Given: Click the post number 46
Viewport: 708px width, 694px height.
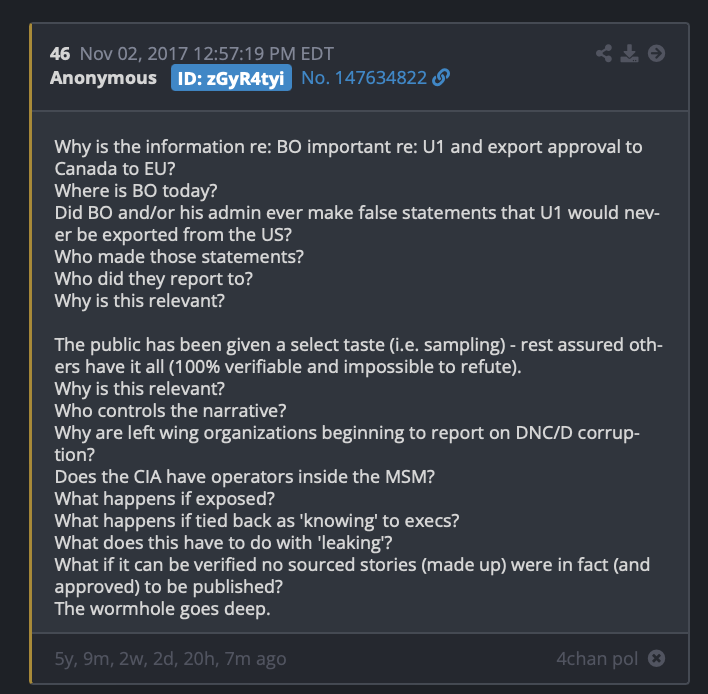Looking at the screenshot, I should (60, 54).
